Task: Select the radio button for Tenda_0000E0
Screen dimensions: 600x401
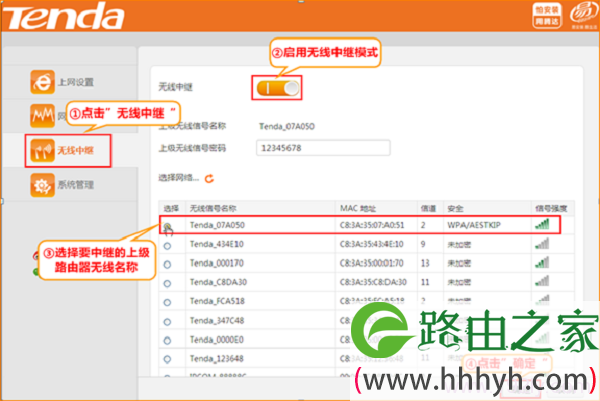Action: click(167, 340)
